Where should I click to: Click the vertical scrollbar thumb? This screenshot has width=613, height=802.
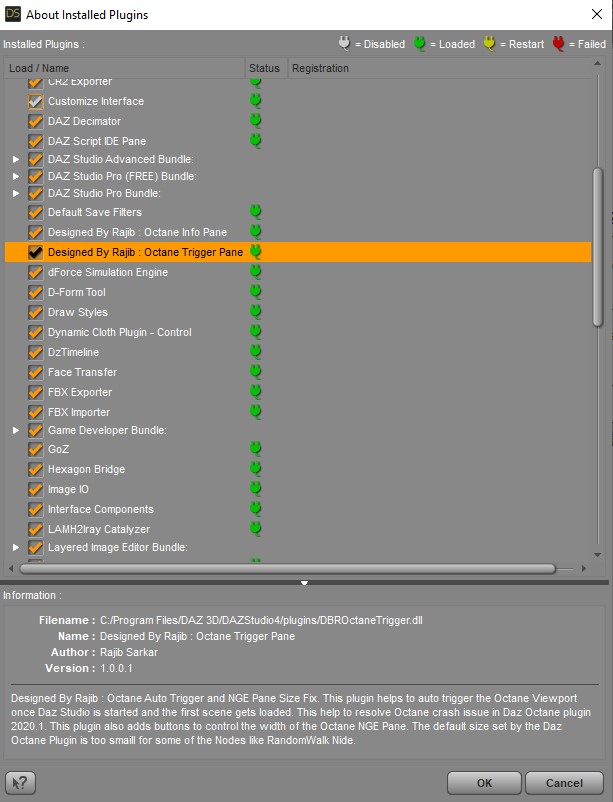click(597, 247)
